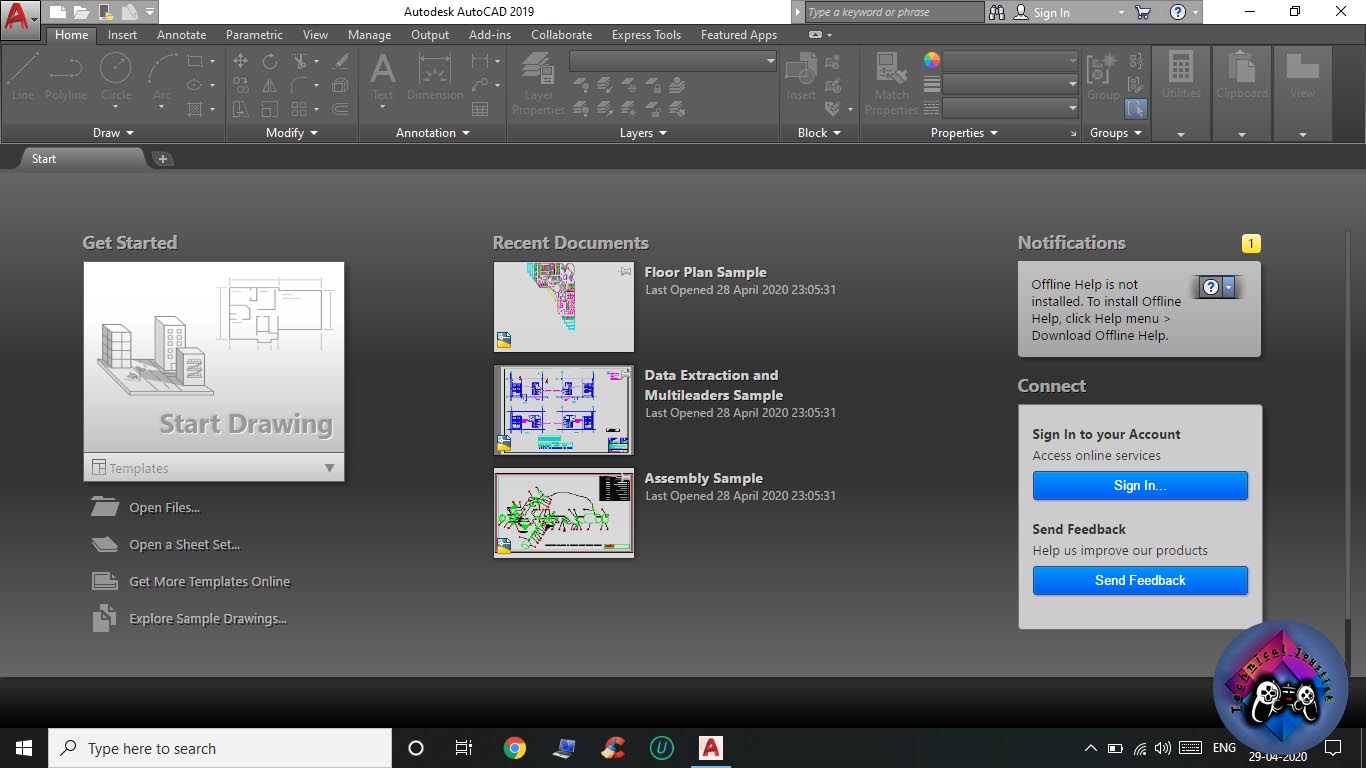Click the Table tool in Annotation panel
1366x768 pixels.
(480, 109)
